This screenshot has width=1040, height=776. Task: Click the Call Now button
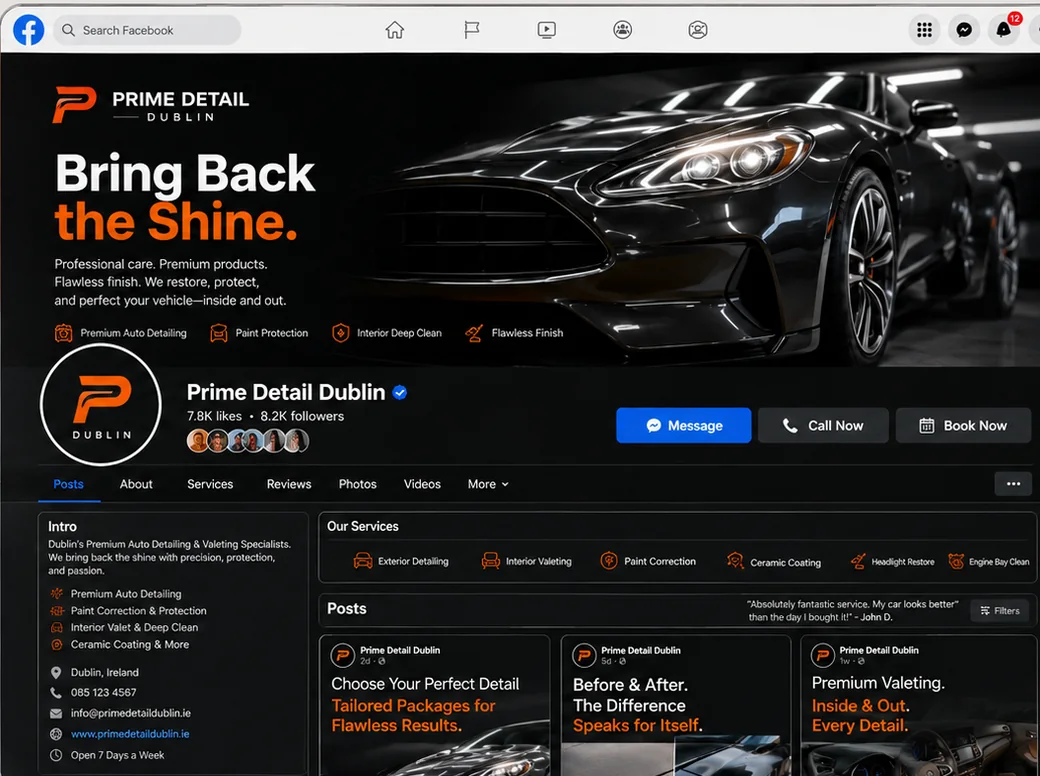[823, 425]
